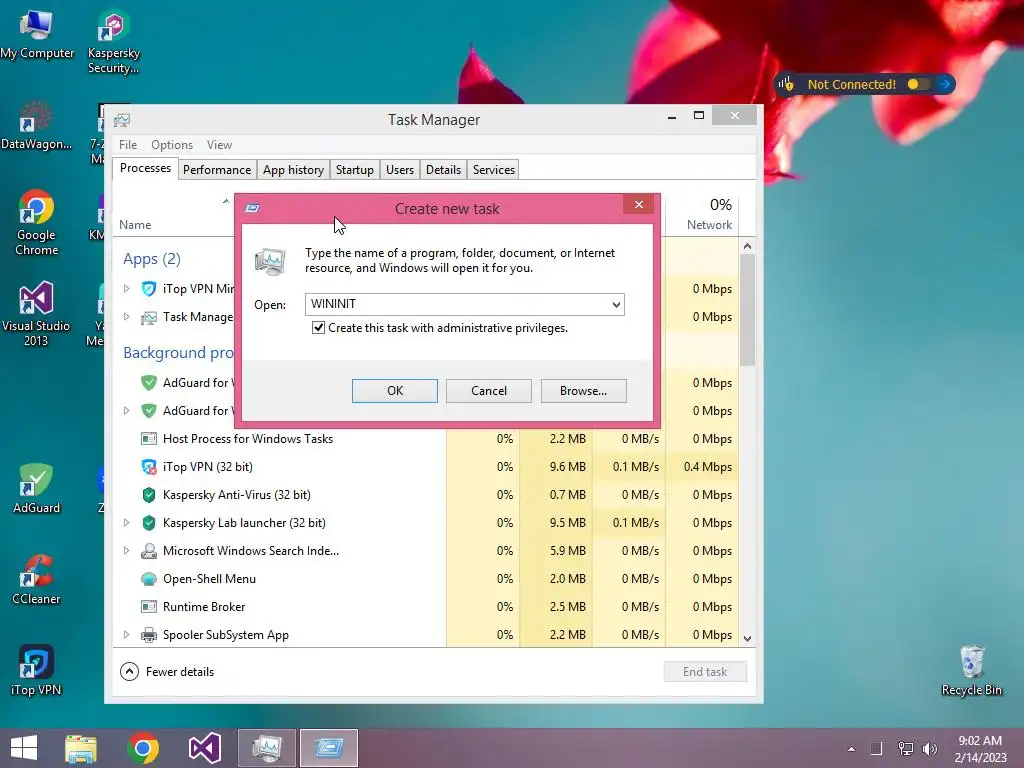Toggle administrative privileges checkbox

point(318,328)
